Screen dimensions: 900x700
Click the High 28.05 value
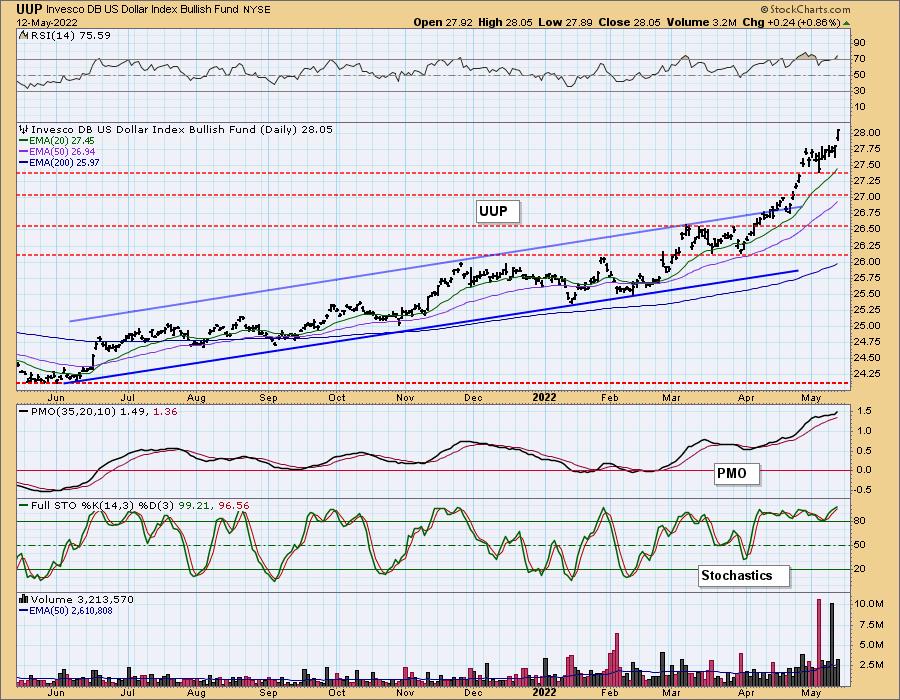click(505, 22)
